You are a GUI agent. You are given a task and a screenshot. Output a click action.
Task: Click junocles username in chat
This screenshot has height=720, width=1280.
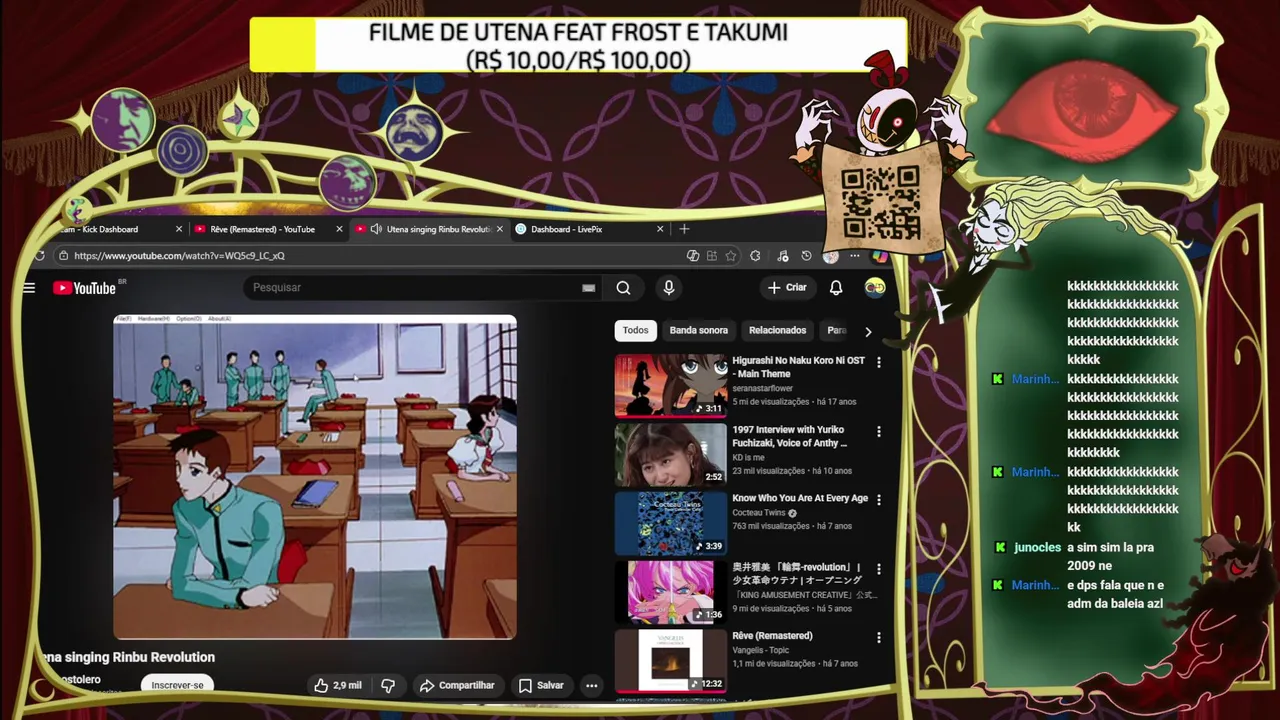(x=1037, y=548)
